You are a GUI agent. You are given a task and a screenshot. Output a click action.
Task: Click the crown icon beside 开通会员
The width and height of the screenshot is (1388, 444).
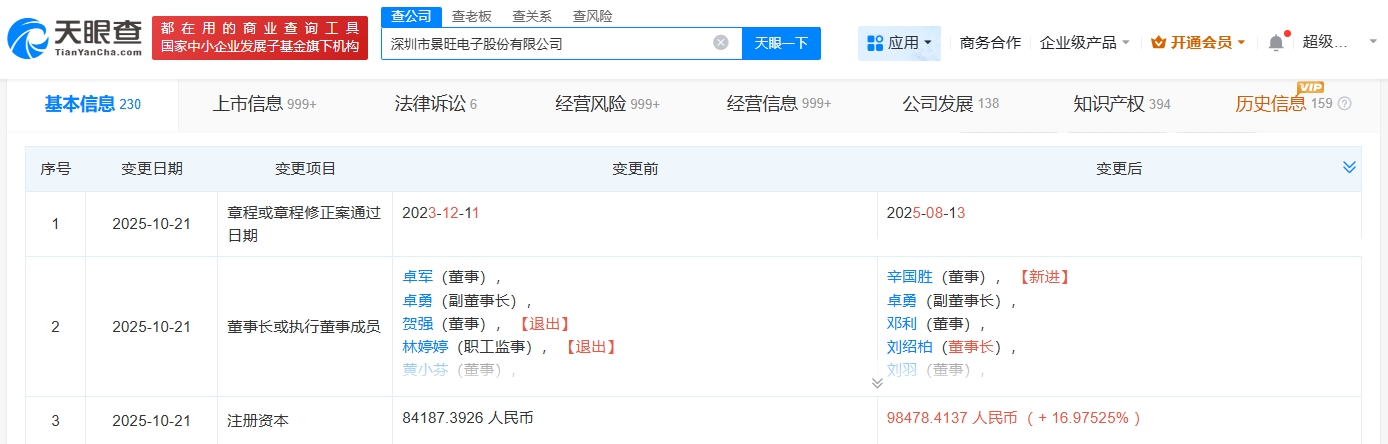1158,43
